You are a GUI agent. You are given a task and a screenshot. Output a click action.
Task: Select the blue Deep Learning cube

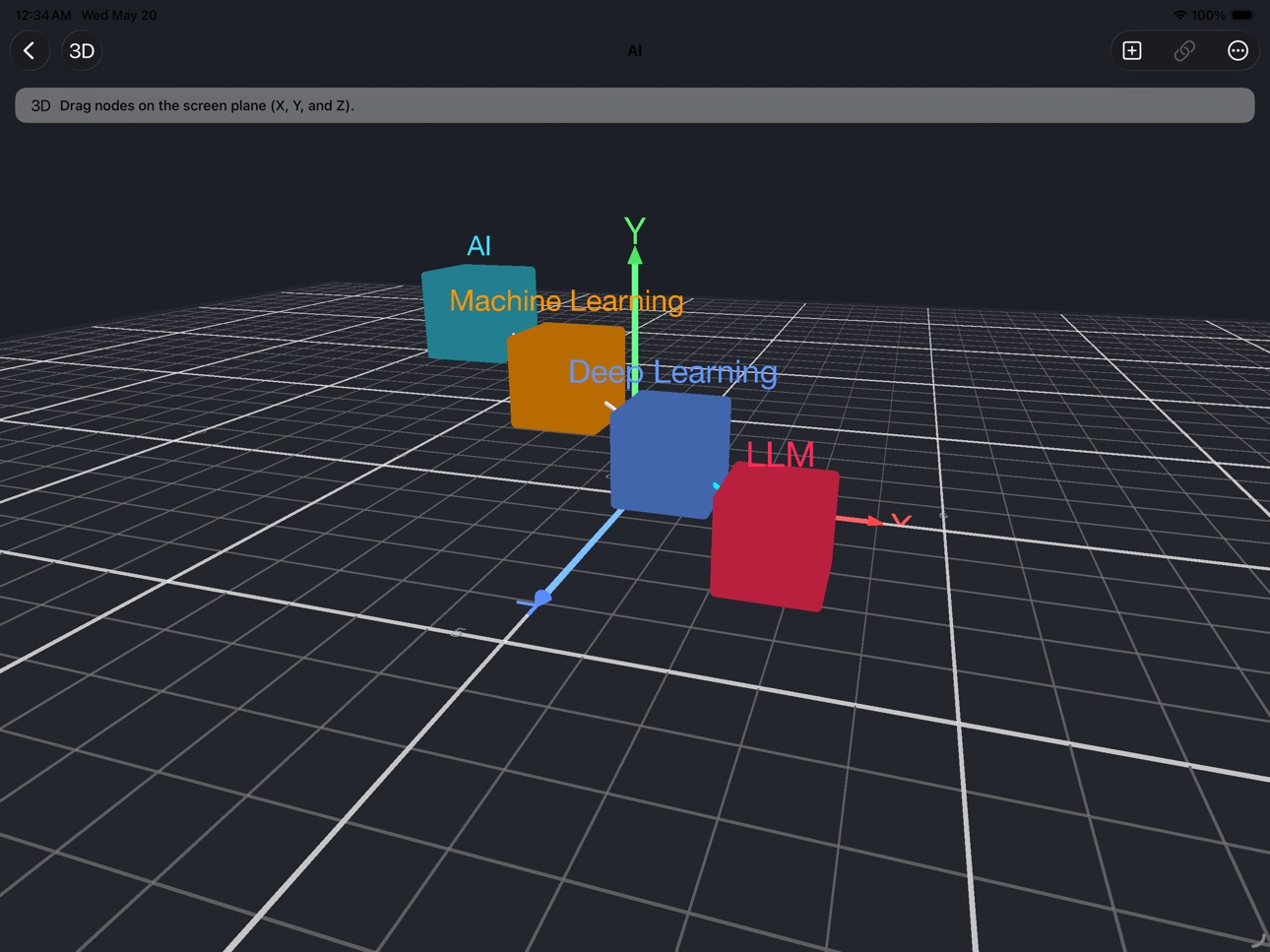pos(668,454)
